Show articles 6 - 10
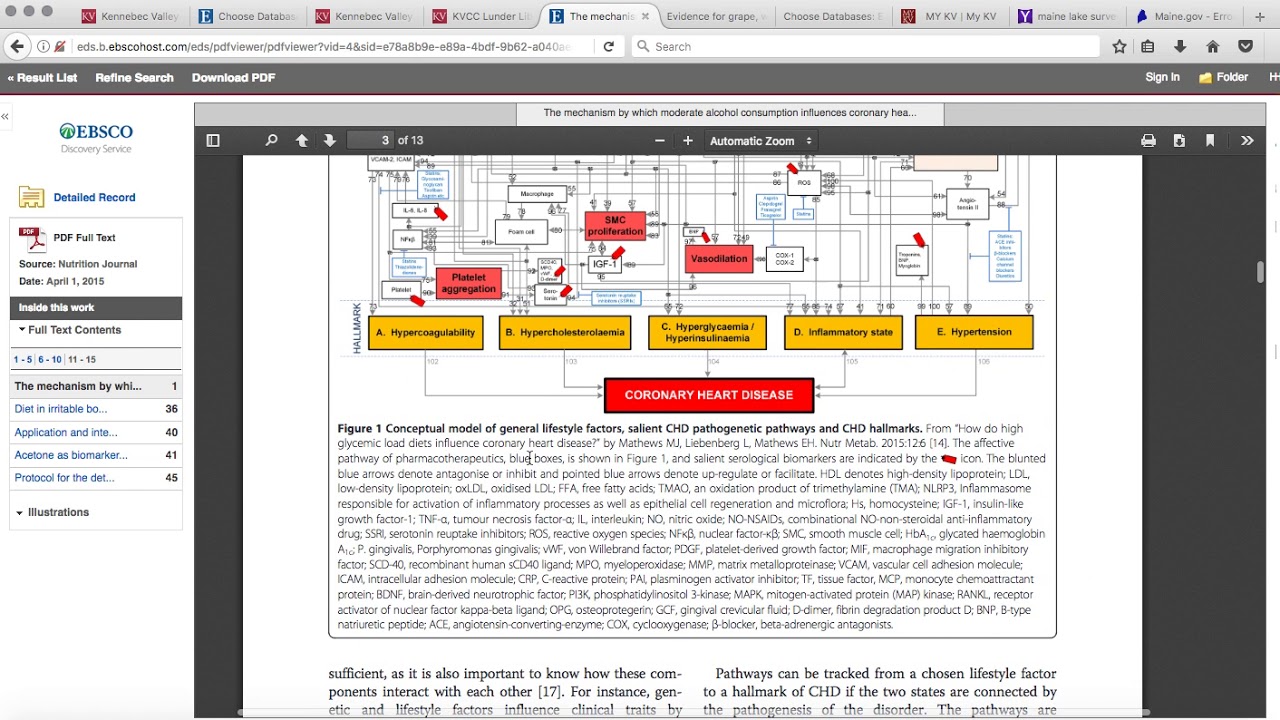The height and width of the screenshot is (720, 1280). tap(50, 359)
